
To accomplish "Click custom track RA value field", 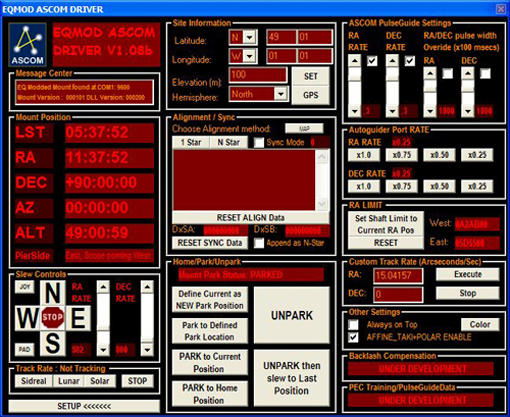I will [x=398, y=276].
